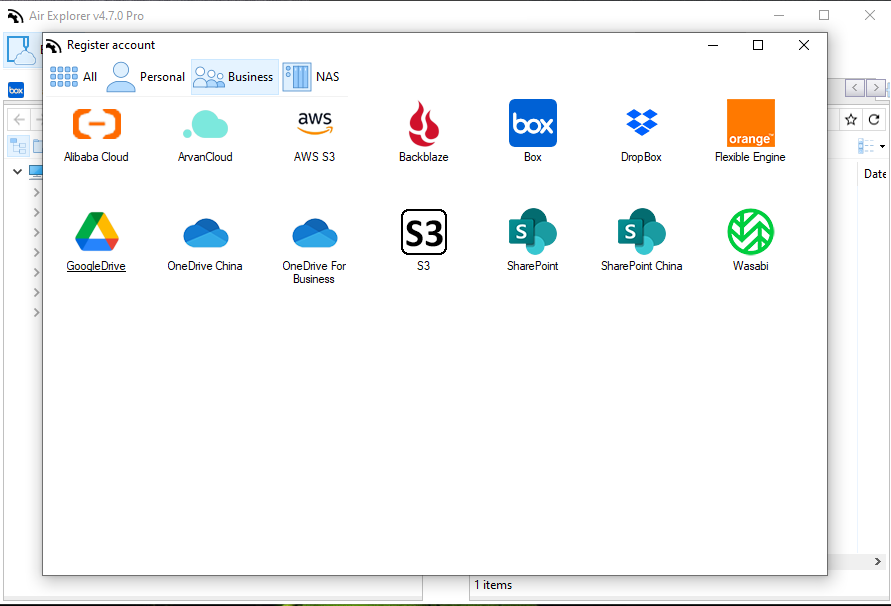Open the Accounts icon in Air Explorer toolbar
The image size is (891, 606).
(21, 50)
